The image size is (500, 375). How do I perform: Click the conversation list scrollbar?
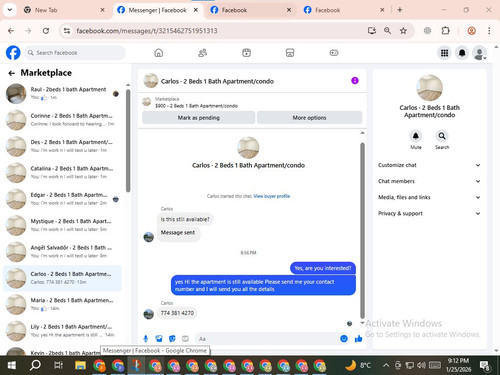128,141
